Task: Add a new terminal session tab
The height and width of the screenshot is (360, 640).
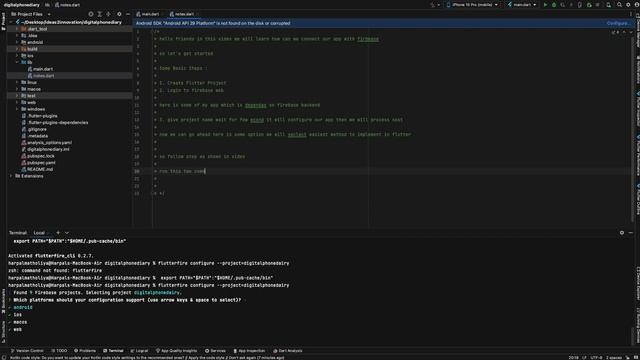Action: click(x=58, y=233)
